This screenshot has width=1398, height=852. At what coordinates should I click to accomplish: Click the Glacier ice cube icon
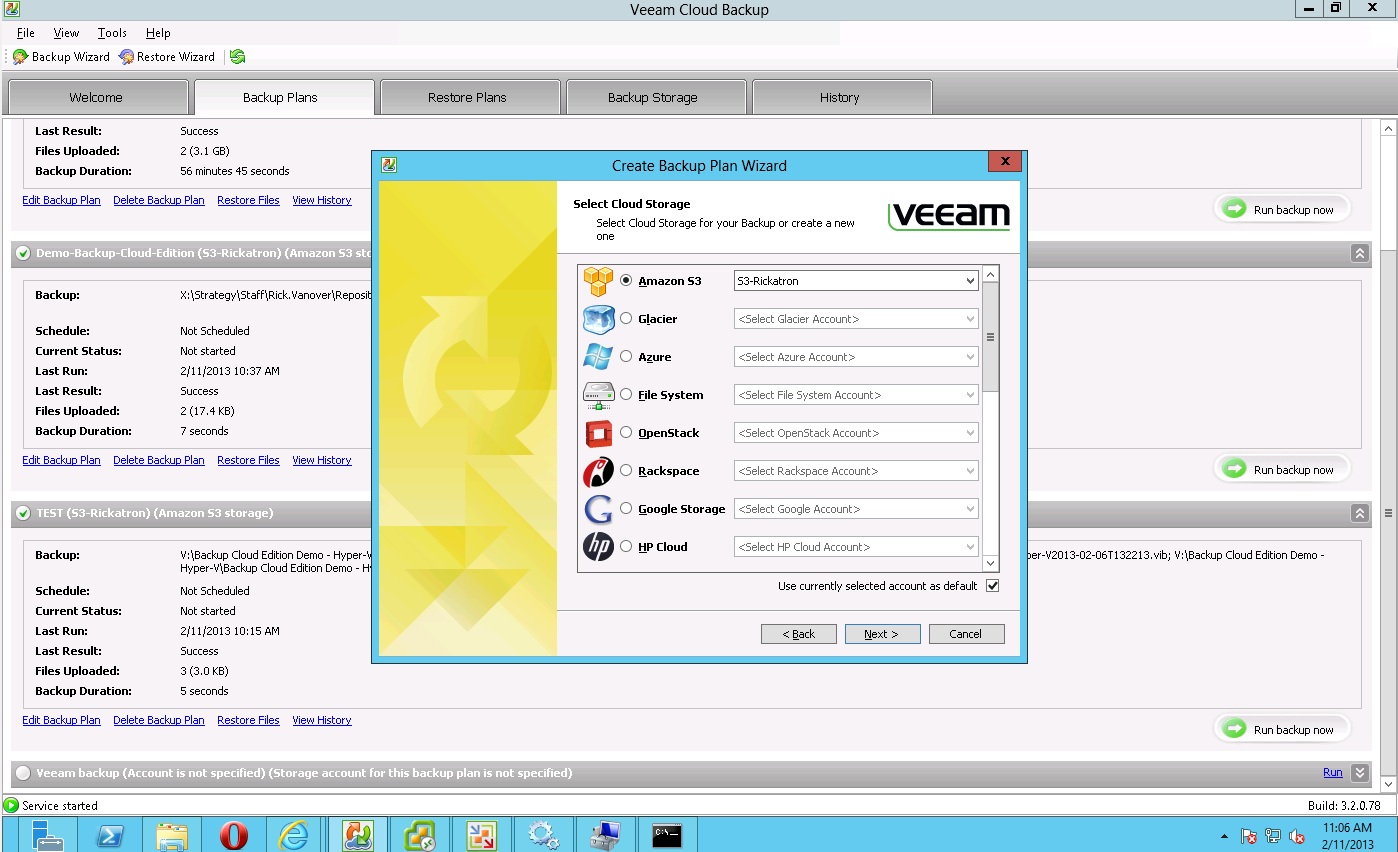(598, 319)
